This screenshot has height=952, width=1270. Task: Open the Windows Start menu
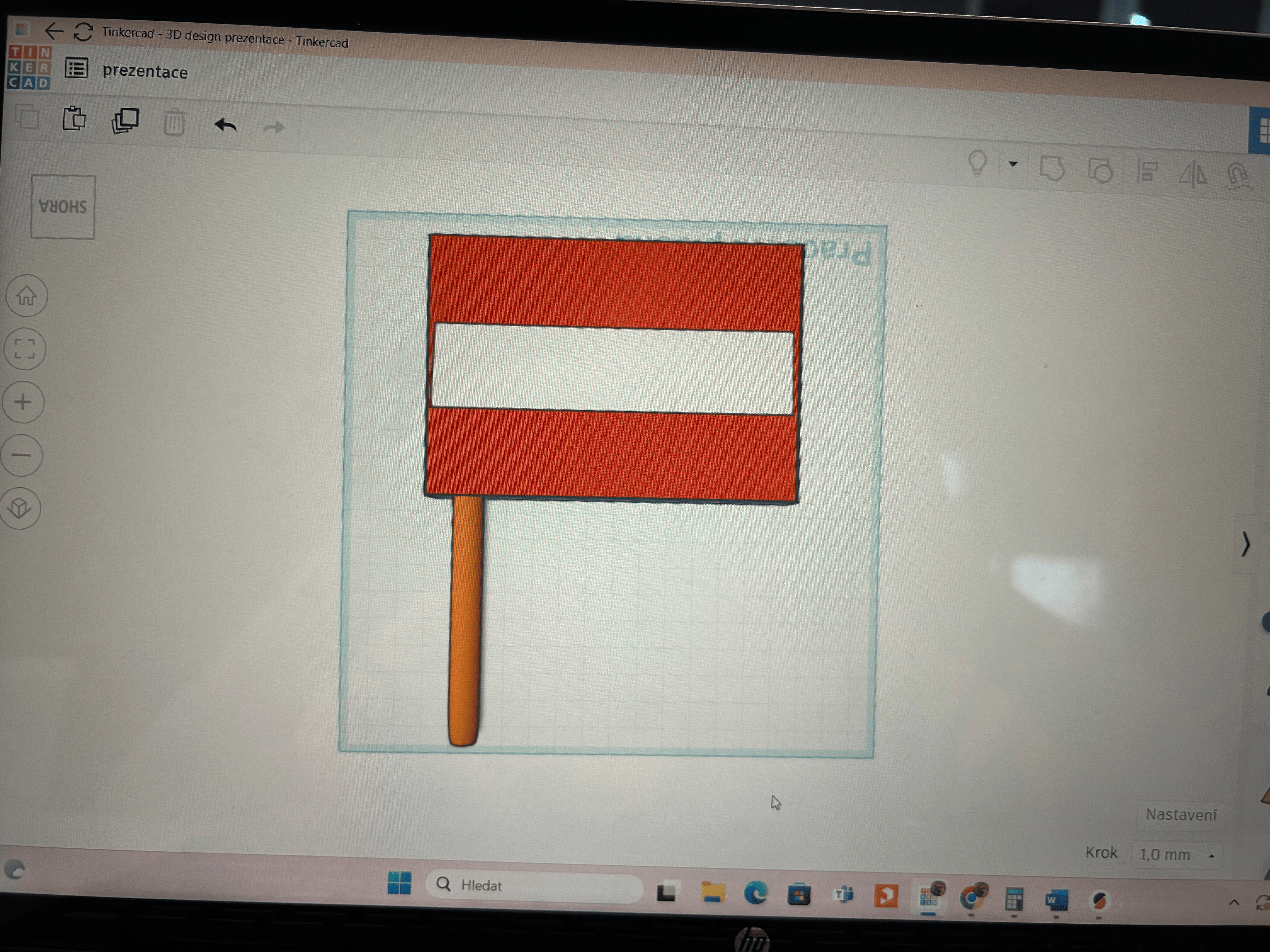pyautogui.click(x=399, y=883)
